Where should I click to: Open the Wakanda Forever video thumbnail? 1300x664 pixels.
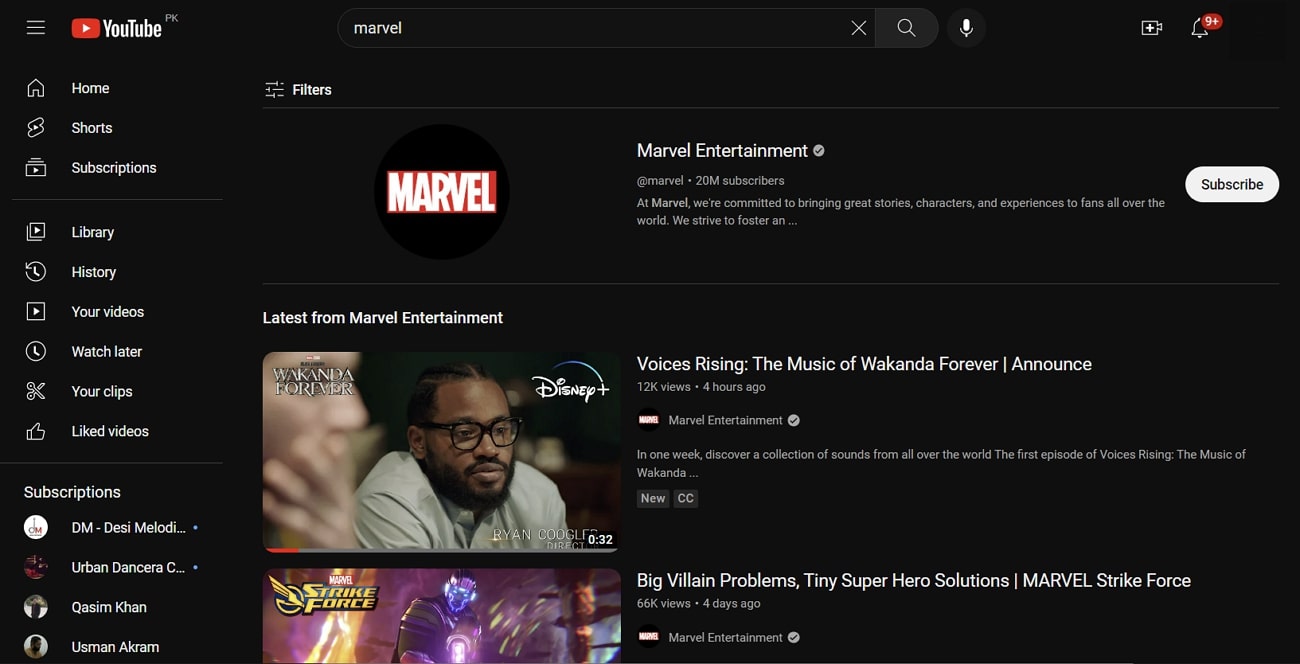click(442, 452)
